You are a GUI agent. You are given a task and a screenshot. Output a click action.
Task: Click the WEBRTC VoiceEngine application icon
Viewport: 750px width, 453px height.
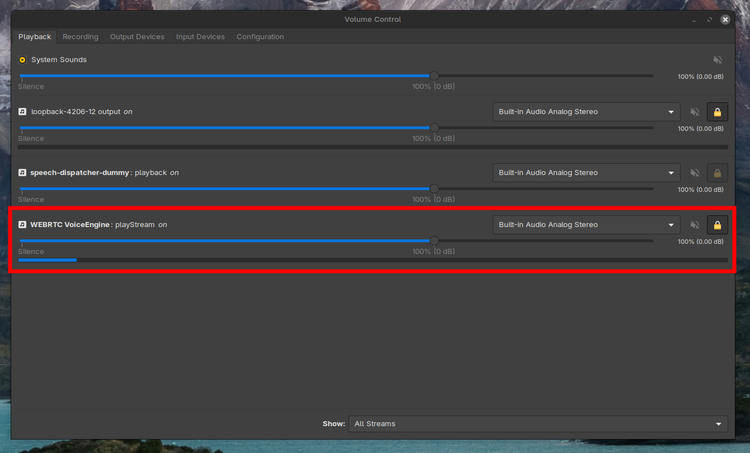click(23, 225)
